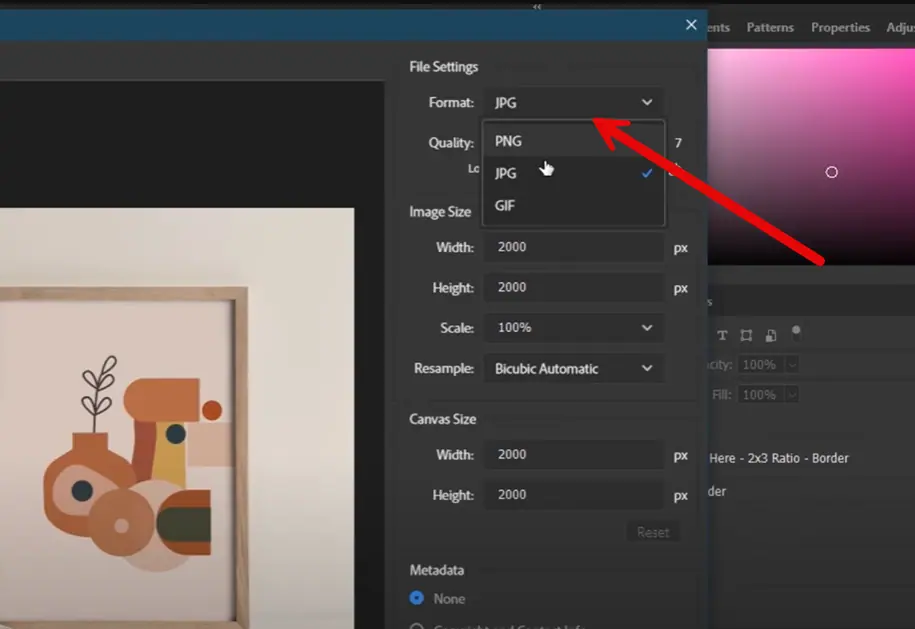Click the Image Size Width field
915x629 pixels.
click(573, 247)
